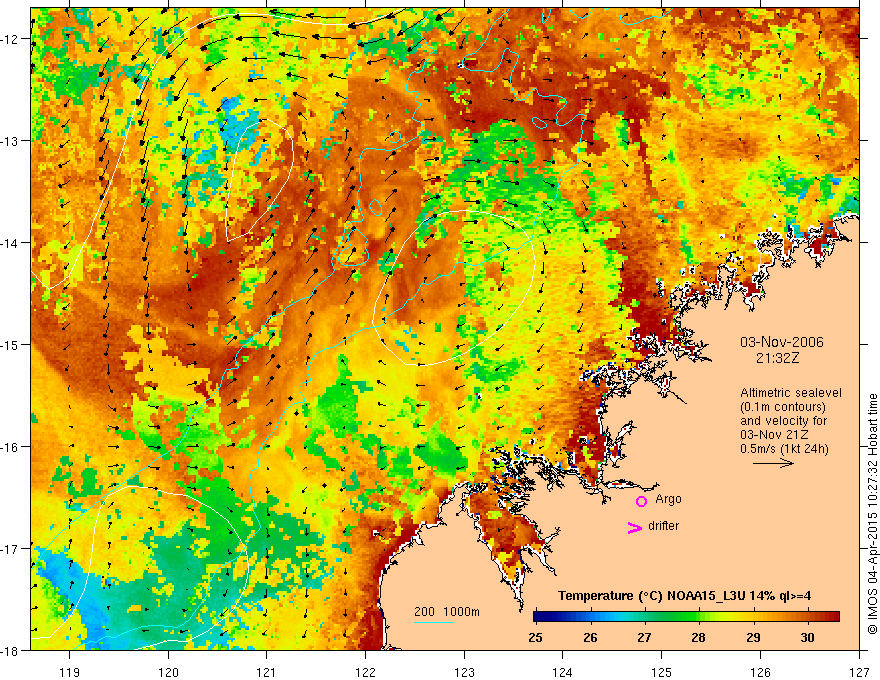Click the dark red end of temperature color bar
Screen dimensions: 880x680
(x=833, y=617)
